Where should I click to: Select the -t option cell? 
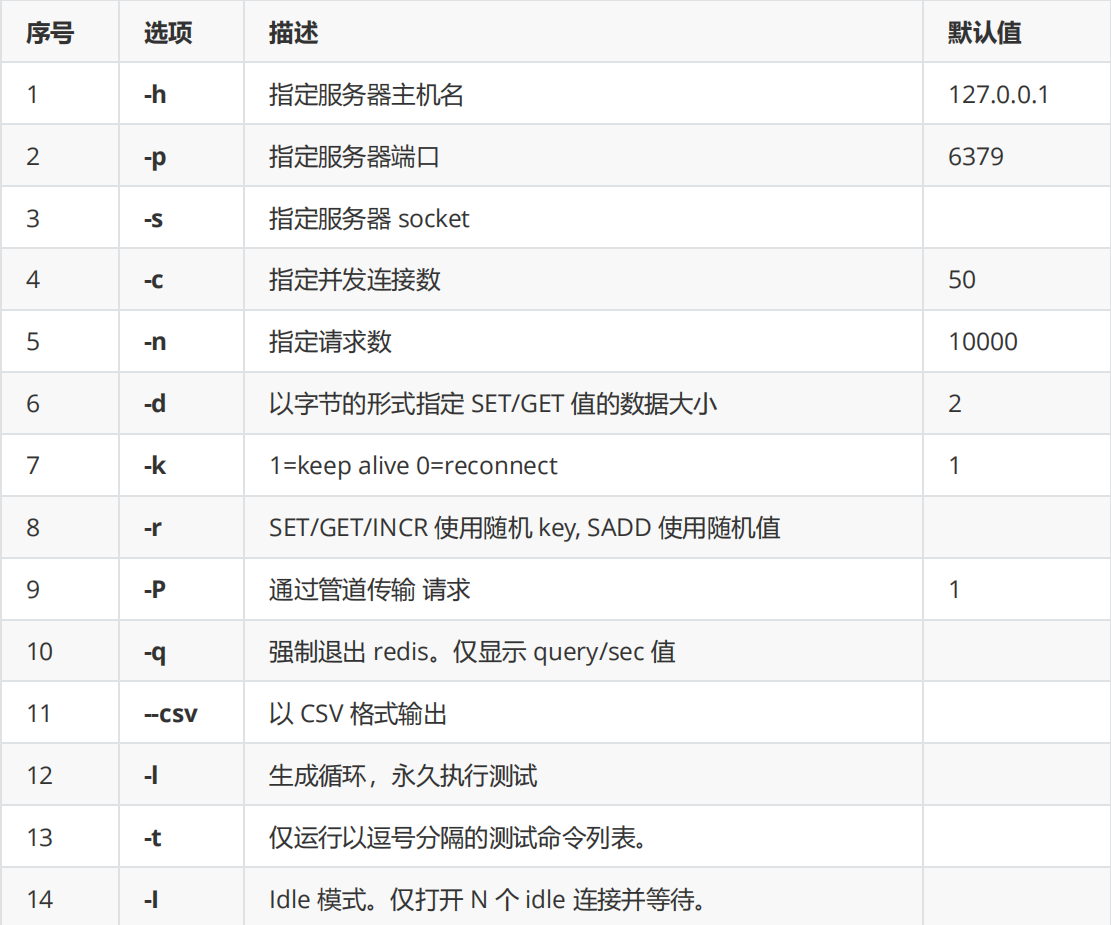pyautogui.click(x=152, y=838)
